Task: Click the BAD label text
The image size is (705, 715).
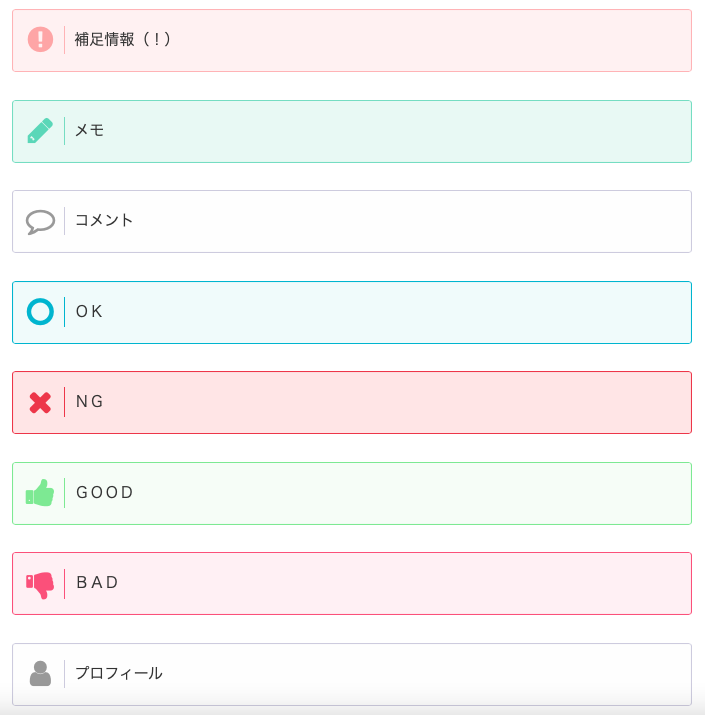Action: [x=98, y=583]
